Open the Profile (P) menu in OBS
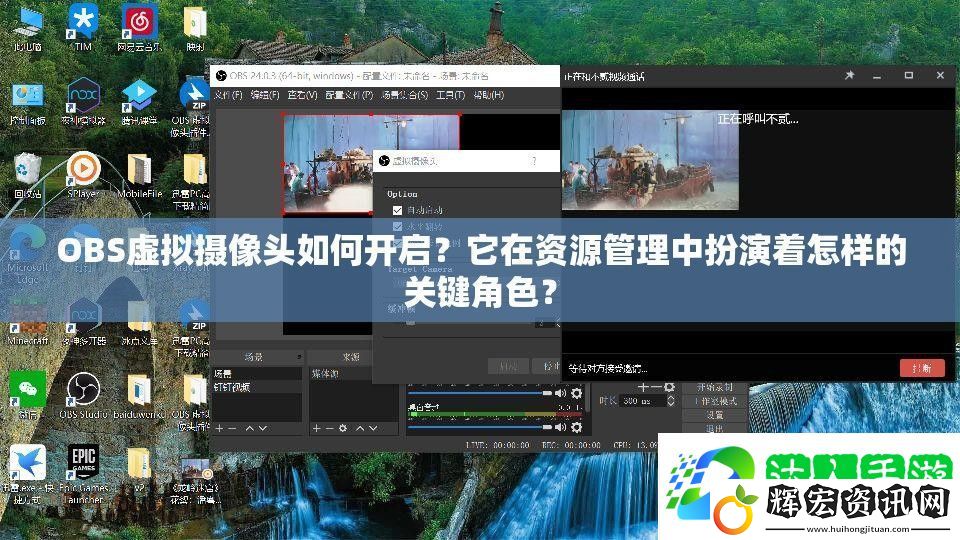 tap(349, 96)
